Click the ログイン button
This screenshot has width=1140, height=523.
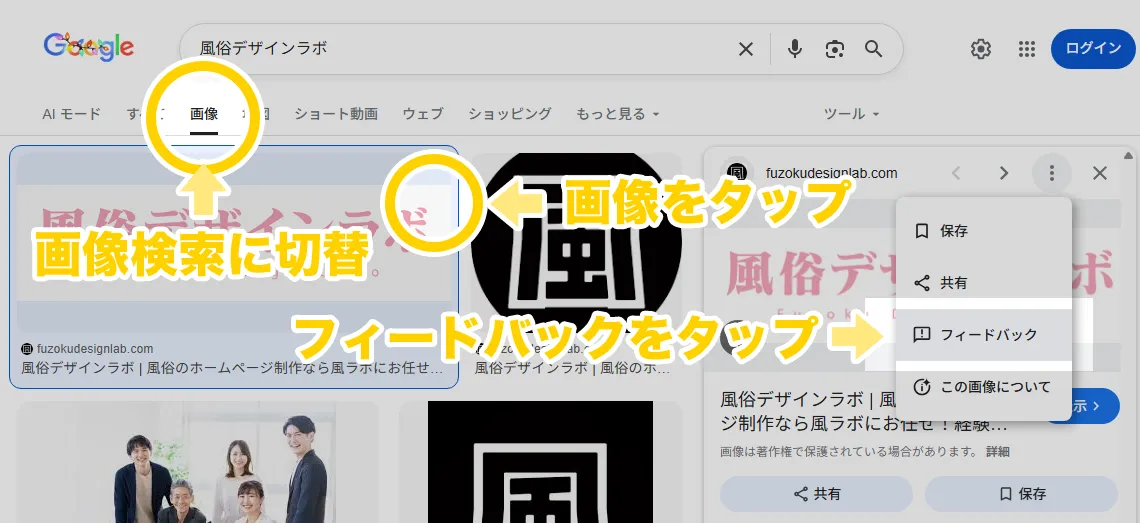tap(1093, 49)
